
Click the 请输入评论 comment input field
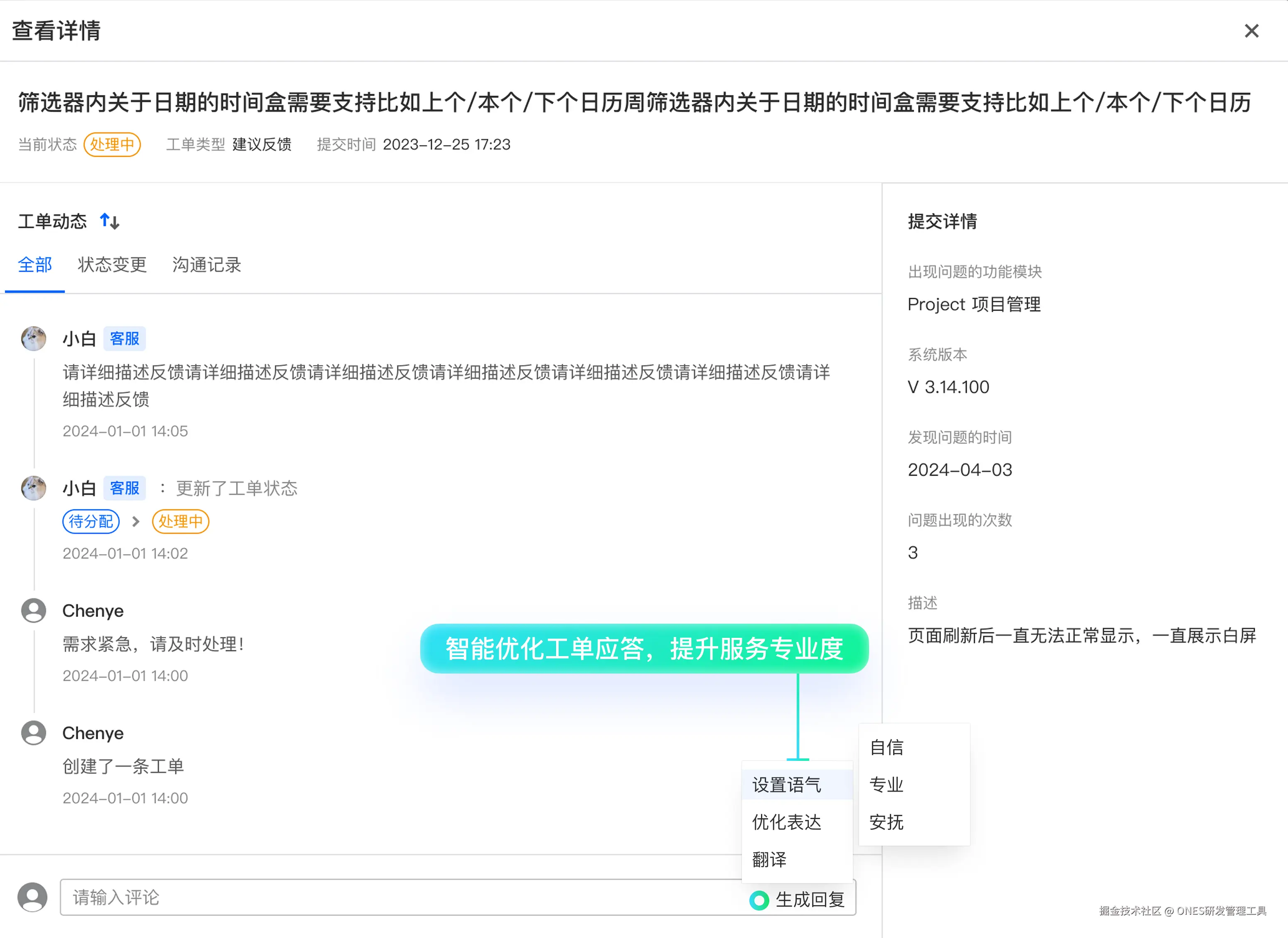coord(397,898)
